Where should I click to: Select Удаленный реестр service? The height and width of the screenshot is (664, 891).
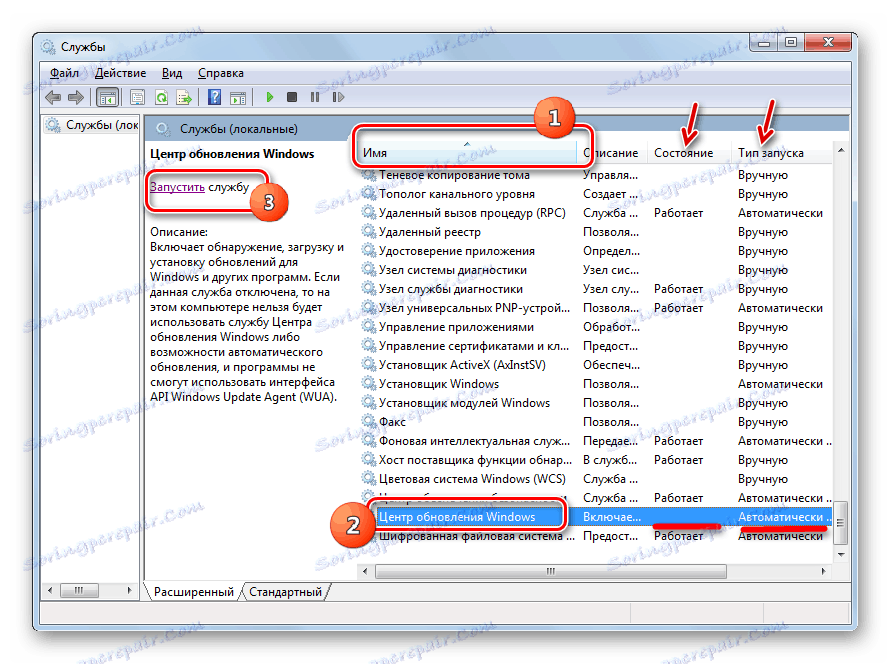[430, 232]
